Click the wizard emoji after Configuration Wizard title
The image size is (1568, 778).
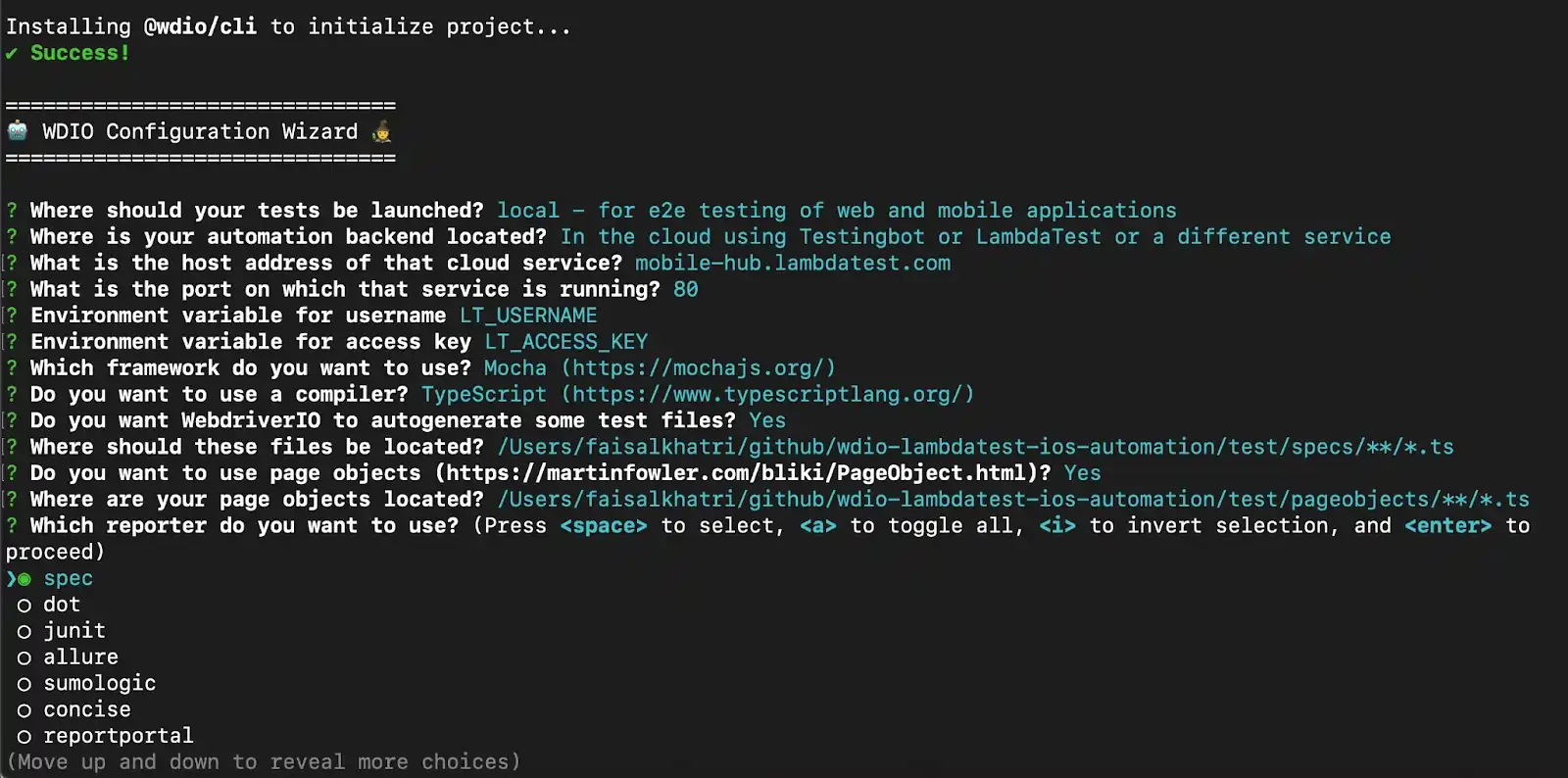[x=382, y=130]
